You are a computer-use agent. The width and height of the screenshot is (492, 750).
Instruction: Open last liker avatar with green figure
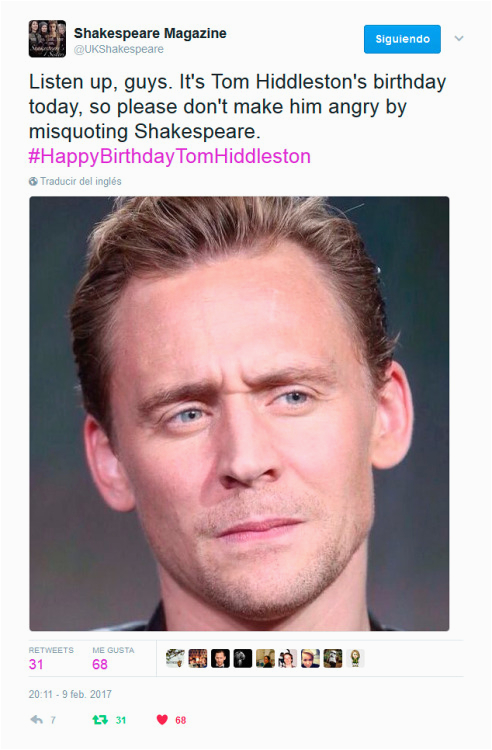(x=355, y=658)
